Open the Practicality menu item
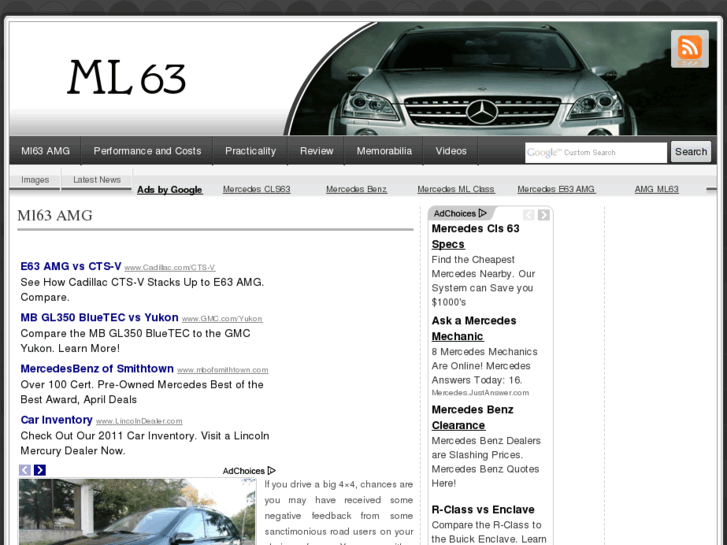This screenshot has height=545, width=727. click(x=250, y=151)
